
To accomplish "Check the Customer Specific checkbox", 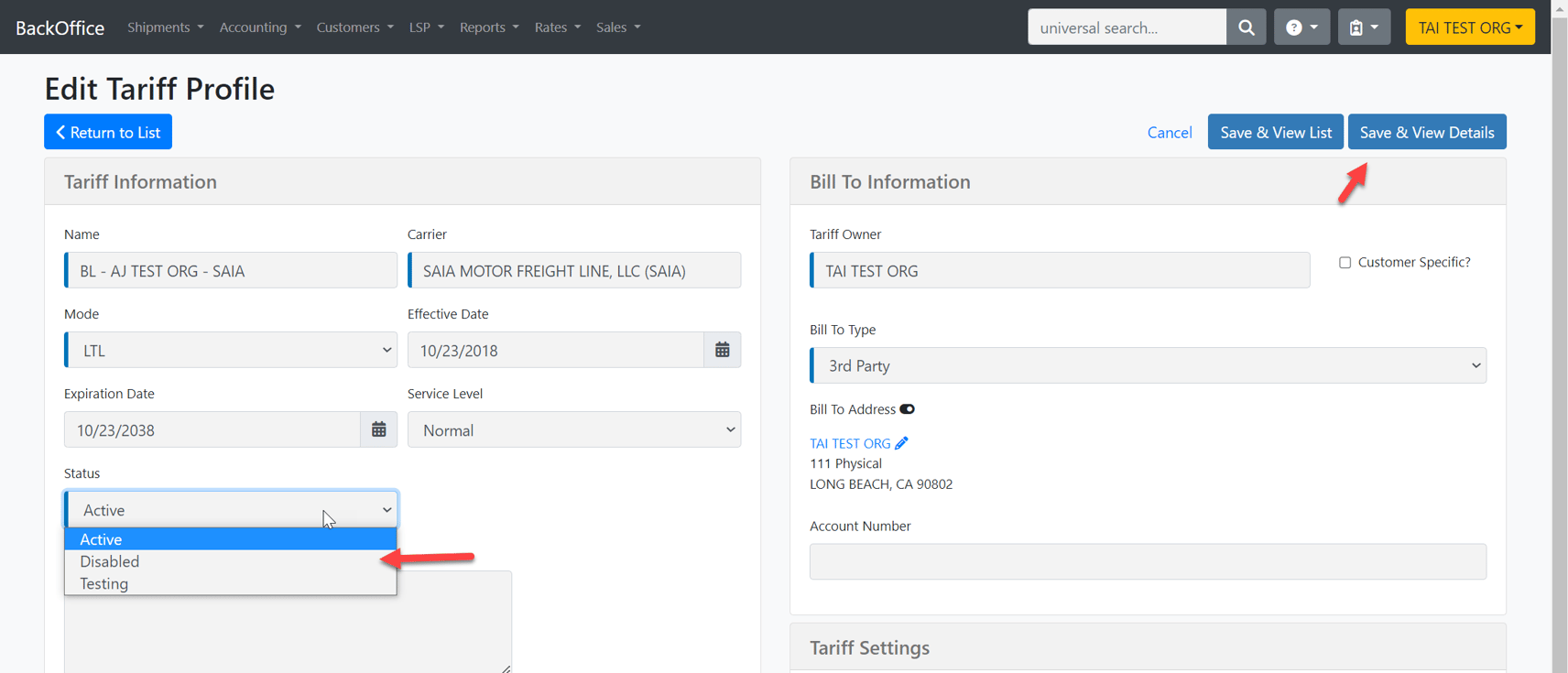I will click(1345, 263).
